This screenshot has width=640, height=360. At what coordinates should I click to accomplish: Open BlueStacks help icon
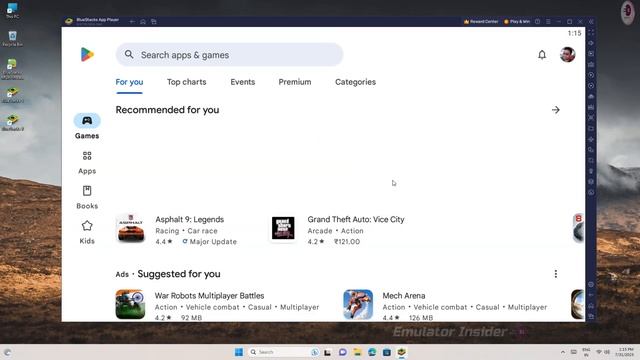(x=538, y=22)
